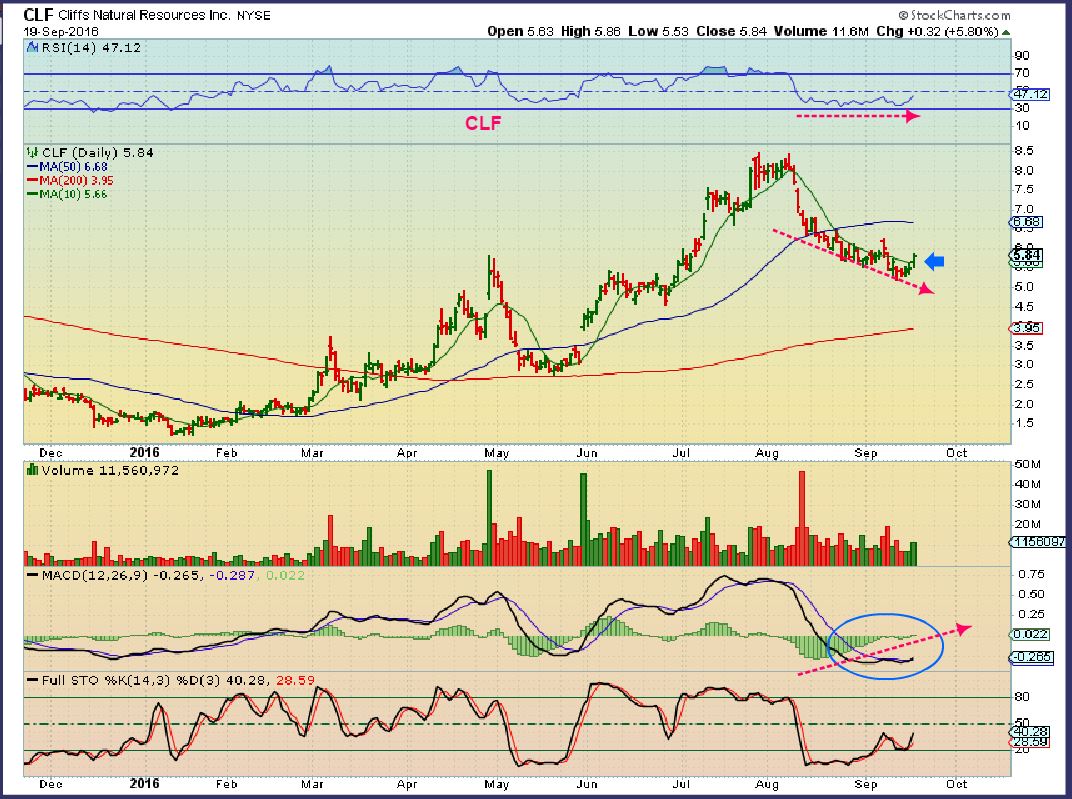Click the 1.5 level on the price axis
The image size is (1072, 799).
coord(1025,423)
